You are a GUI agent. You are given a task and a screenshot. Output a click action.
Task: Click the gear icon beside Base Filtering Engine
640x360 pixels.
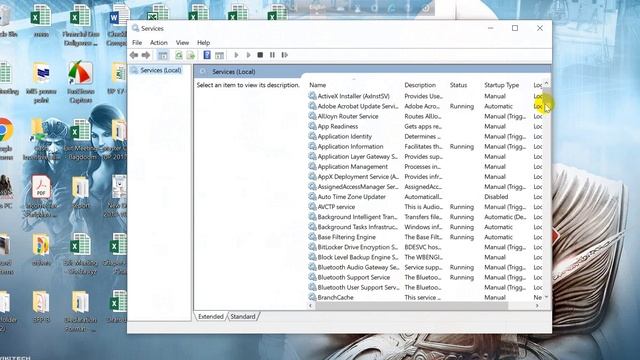pos(312,237)
